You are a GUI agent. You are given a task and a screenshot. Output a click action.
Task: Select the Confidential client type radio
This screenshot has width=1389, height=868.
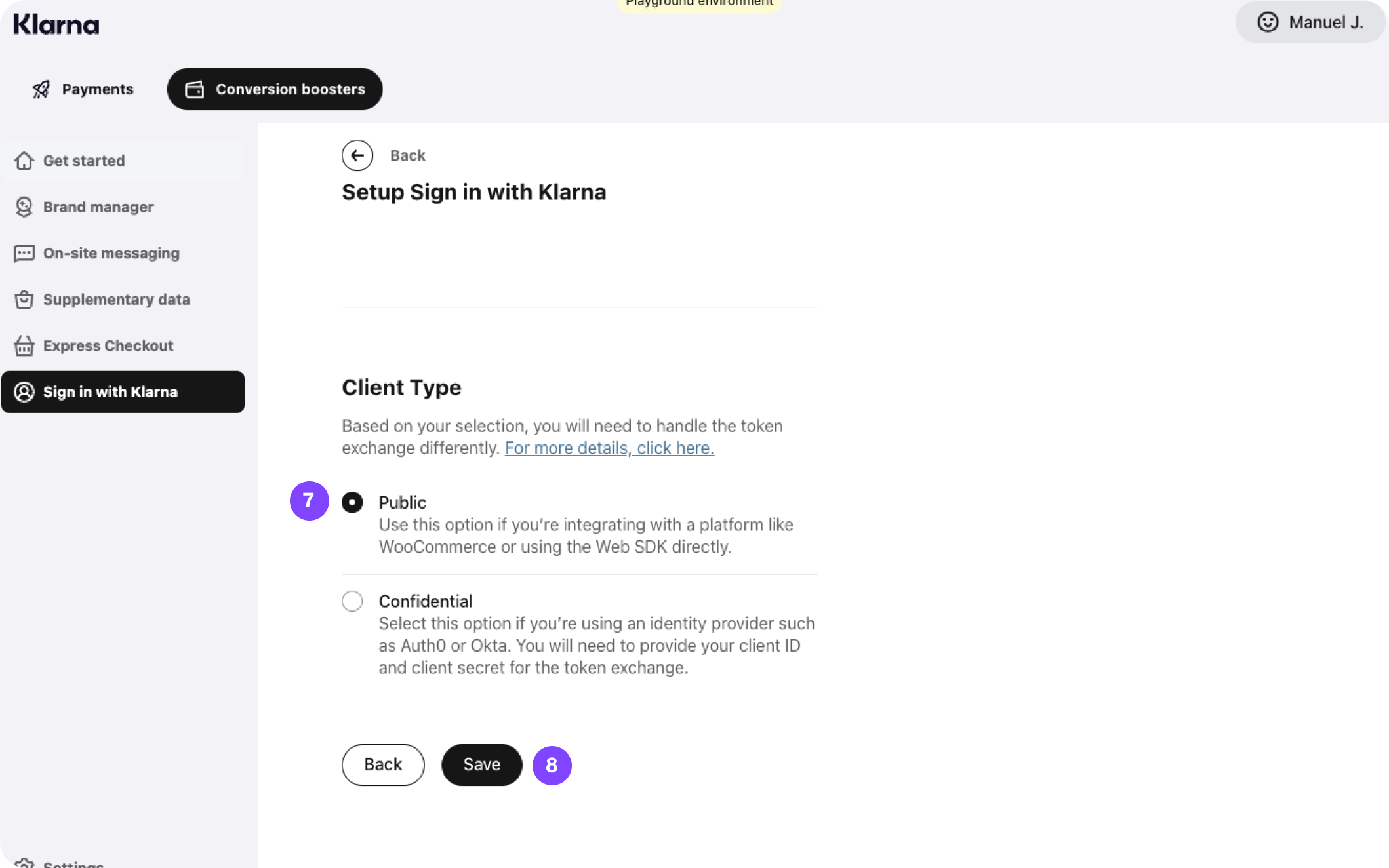click(x=352, y=601)
